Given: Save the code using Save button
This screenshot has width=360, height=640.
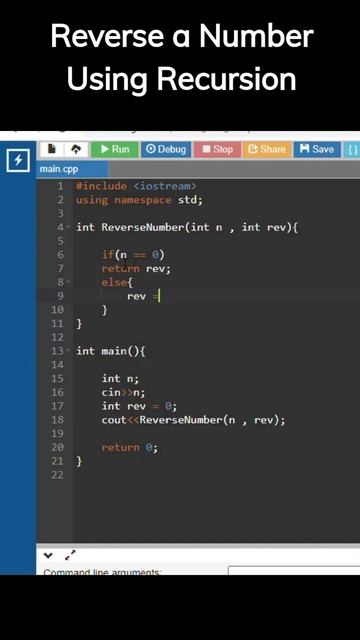Looking at the screenshot, I should [317, 149].
